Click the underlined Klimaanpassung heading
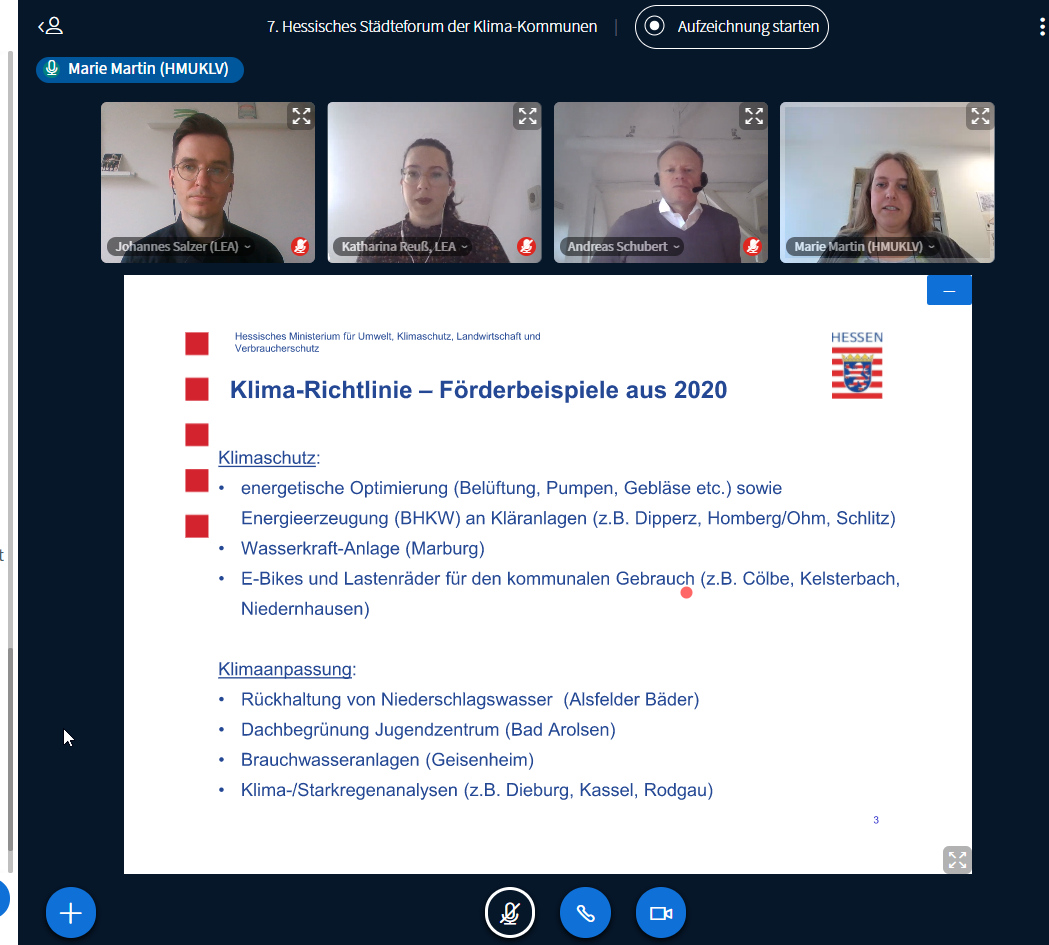 click(285, 669)
